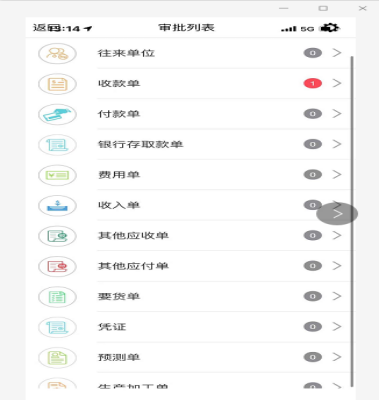Click the 费用单 green voucher icon
379x400 pixels.
coord(57,175)
